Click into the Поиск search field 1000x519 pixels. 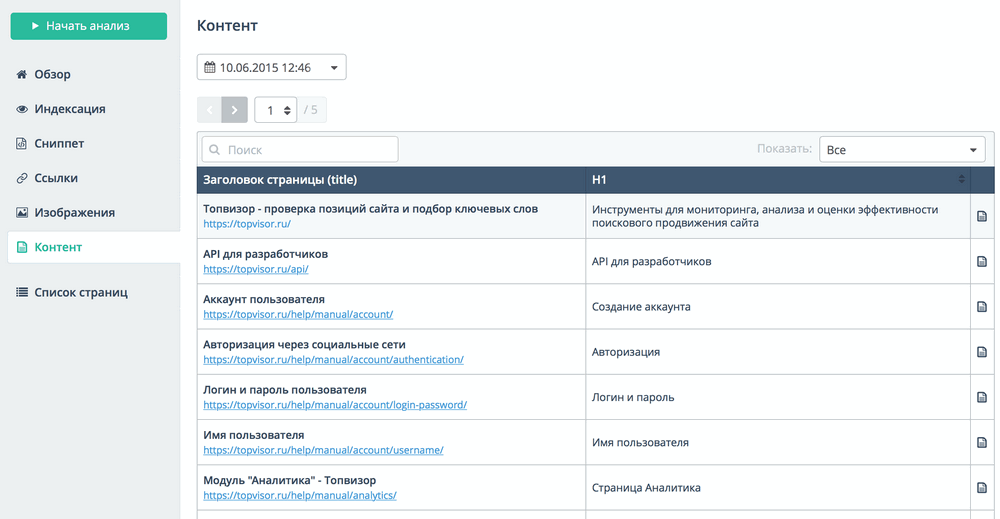[300, 149]
